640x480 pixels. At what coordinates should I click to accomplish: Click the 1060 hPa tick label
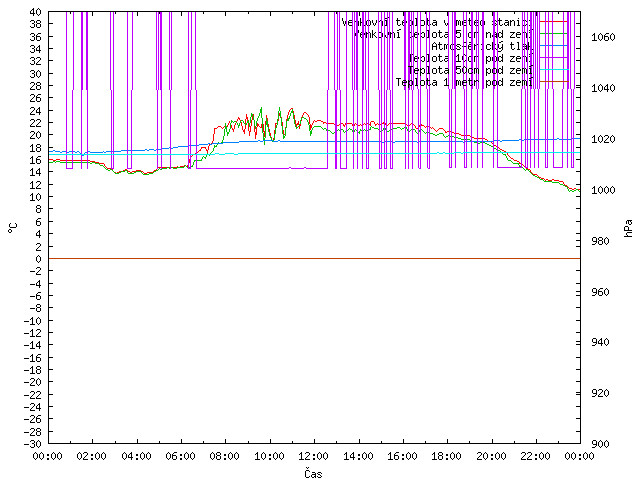click(x=603, y=37)
